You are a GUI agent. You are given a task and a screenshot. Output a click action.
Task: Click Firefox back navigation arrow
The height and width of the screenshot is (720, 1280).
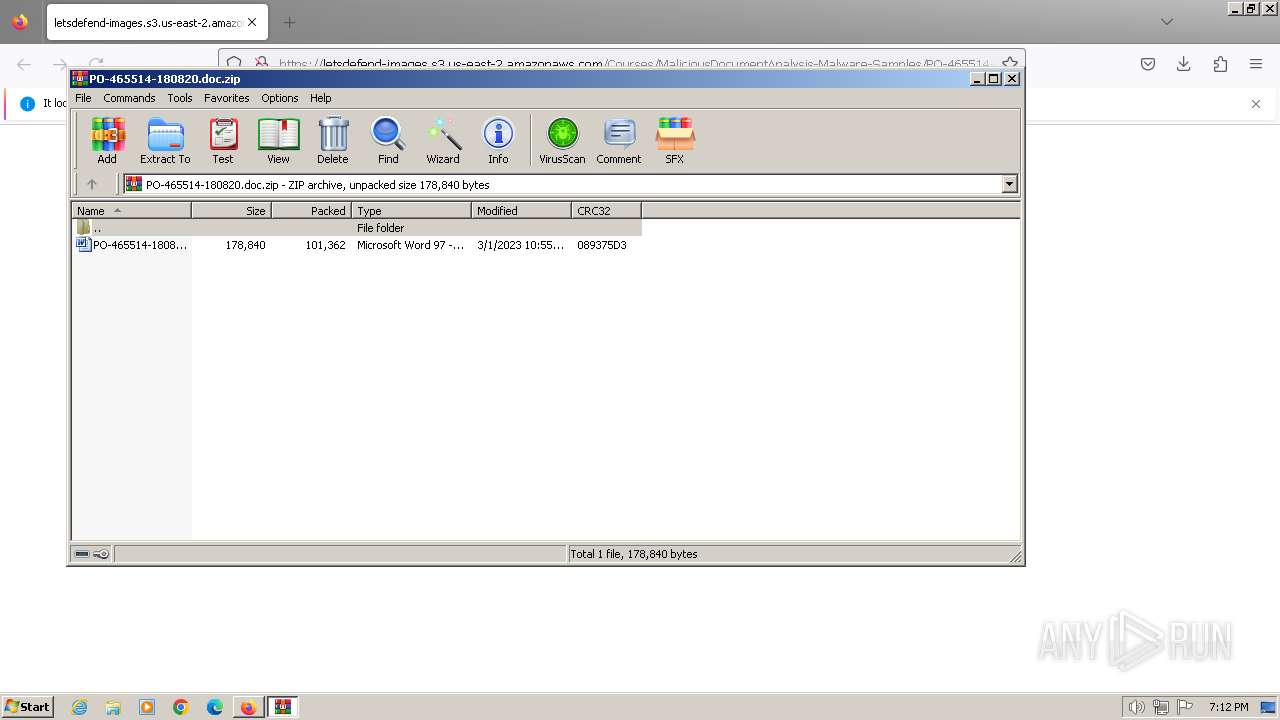point(24,64)
